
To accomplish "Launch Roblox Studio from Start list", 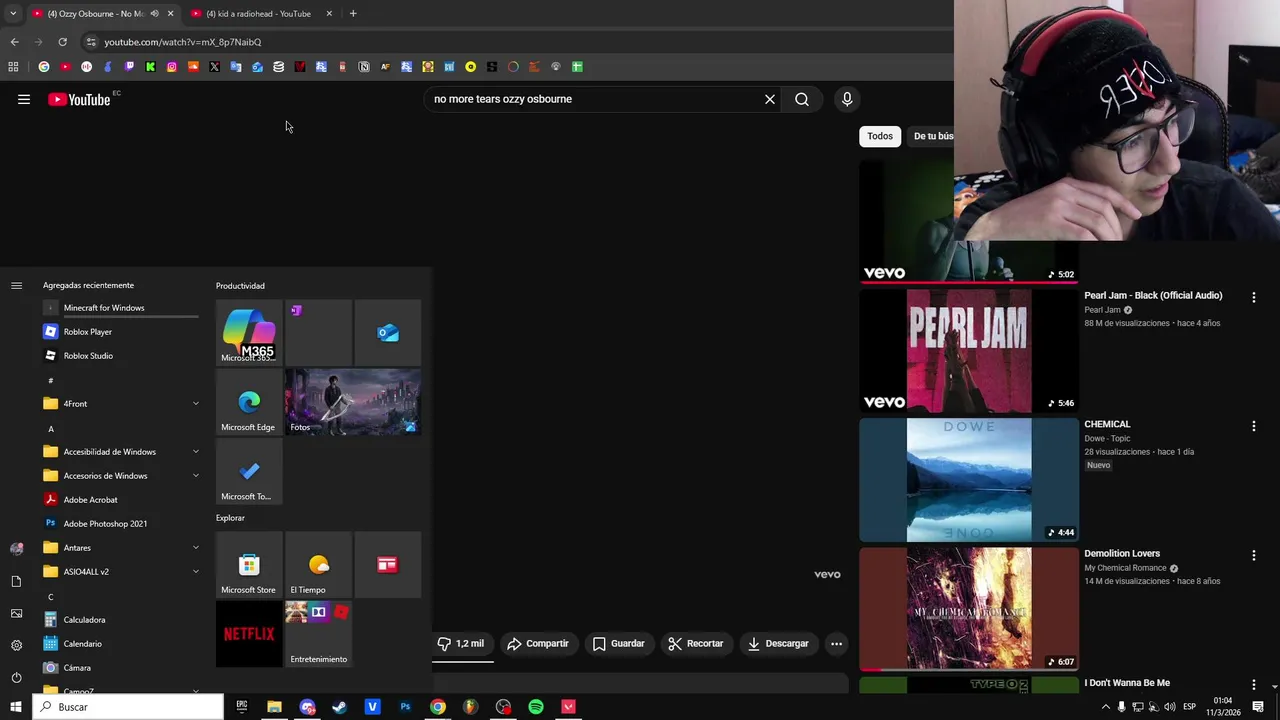I will [121, 356].
